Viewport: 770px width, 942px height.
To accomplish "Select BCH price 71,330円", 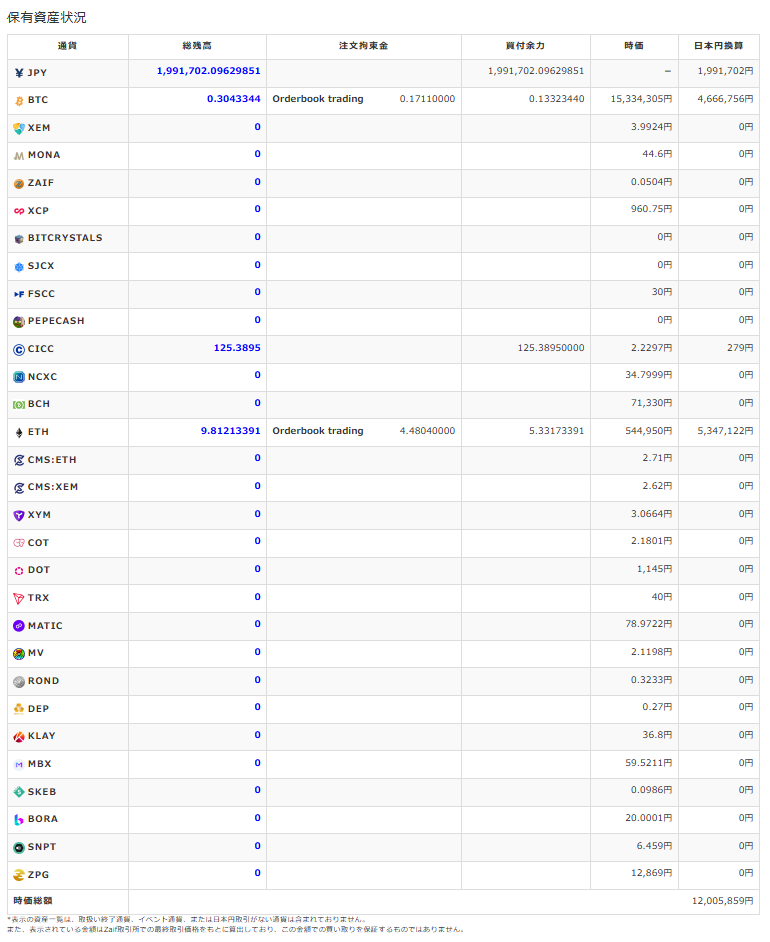I will (652, 403).
